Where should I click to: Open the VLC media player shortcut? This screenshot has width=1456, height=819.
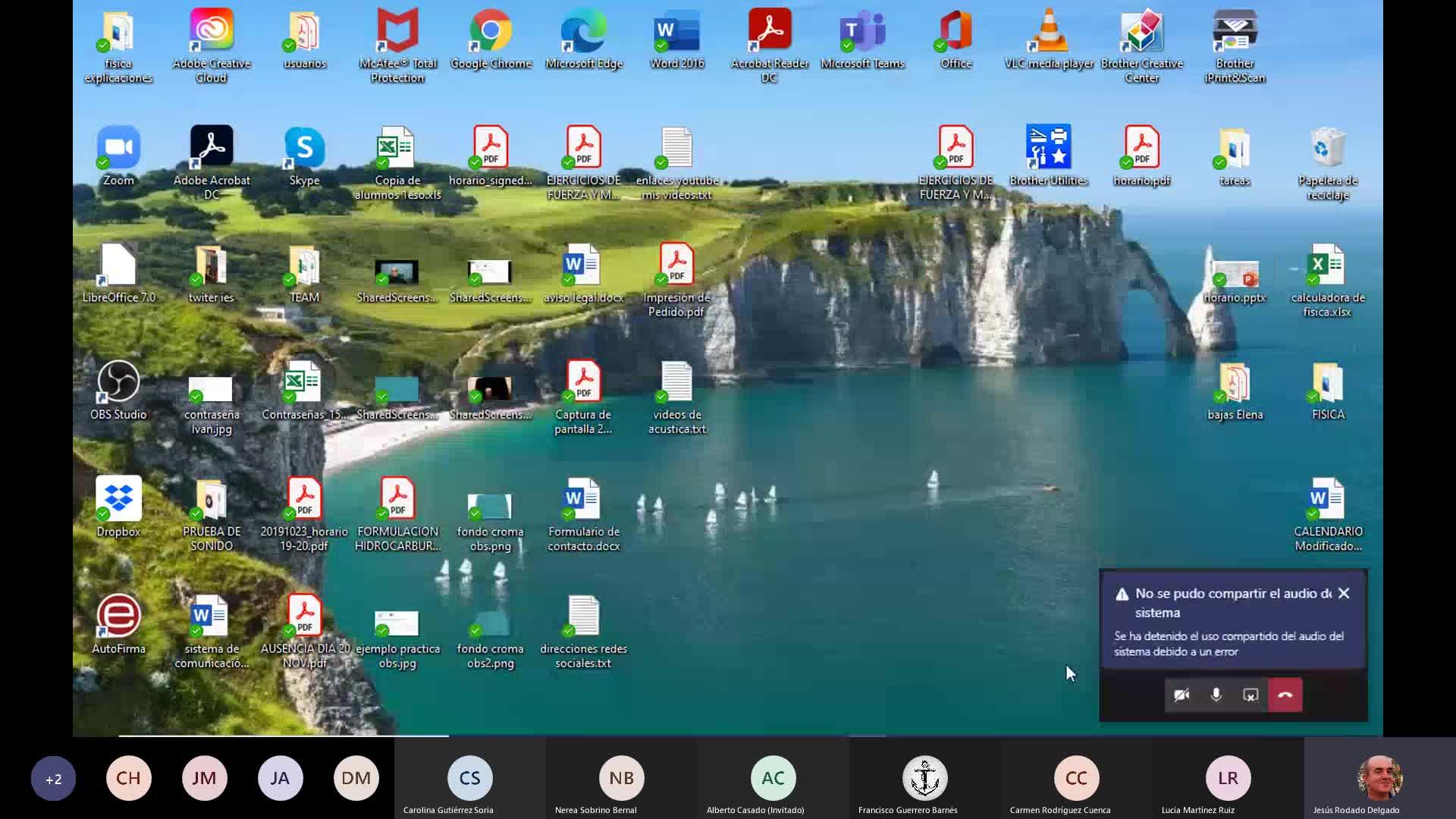[1049, 32]
